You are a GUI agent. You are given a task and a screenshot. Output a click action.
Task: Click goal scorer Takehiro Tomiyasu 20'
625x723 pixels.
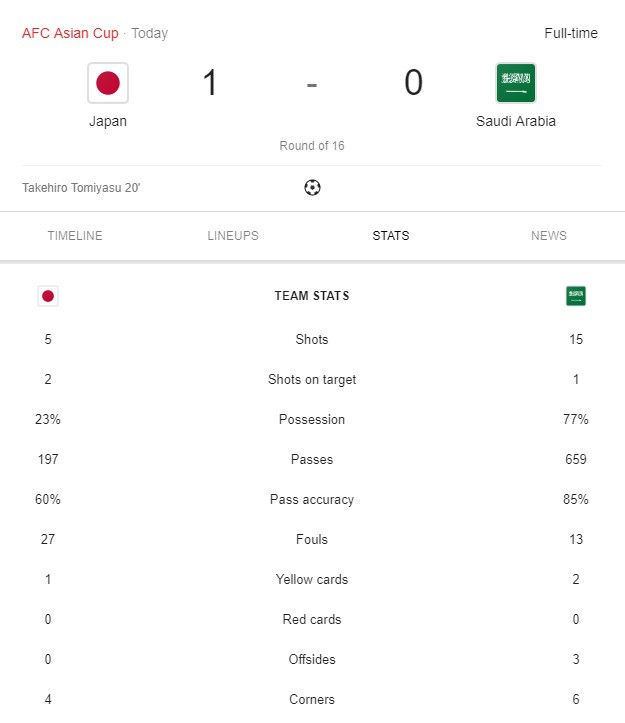pos(81,187)
